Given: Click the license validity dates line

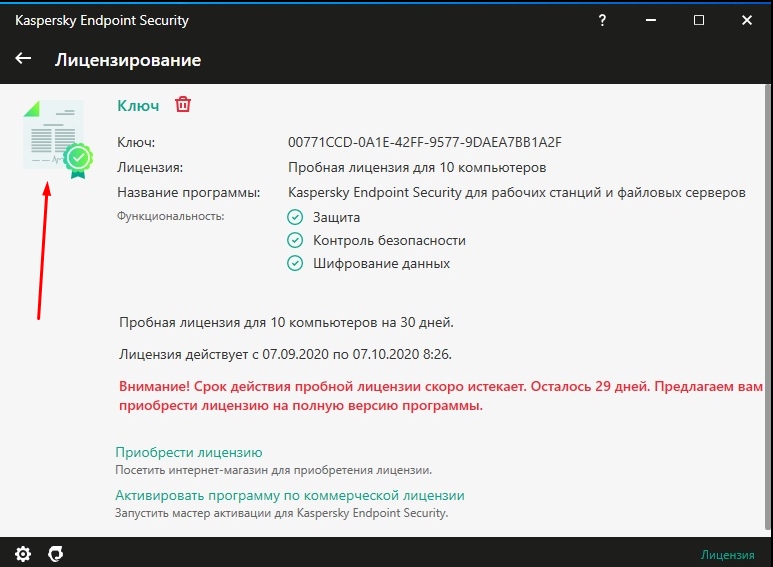Looking at the screenshot, I should click(x=285, y=354).
